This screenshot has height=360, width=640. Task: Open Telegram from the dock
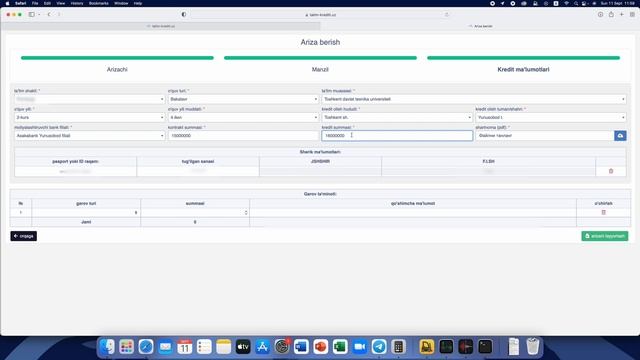click(379, 347)
